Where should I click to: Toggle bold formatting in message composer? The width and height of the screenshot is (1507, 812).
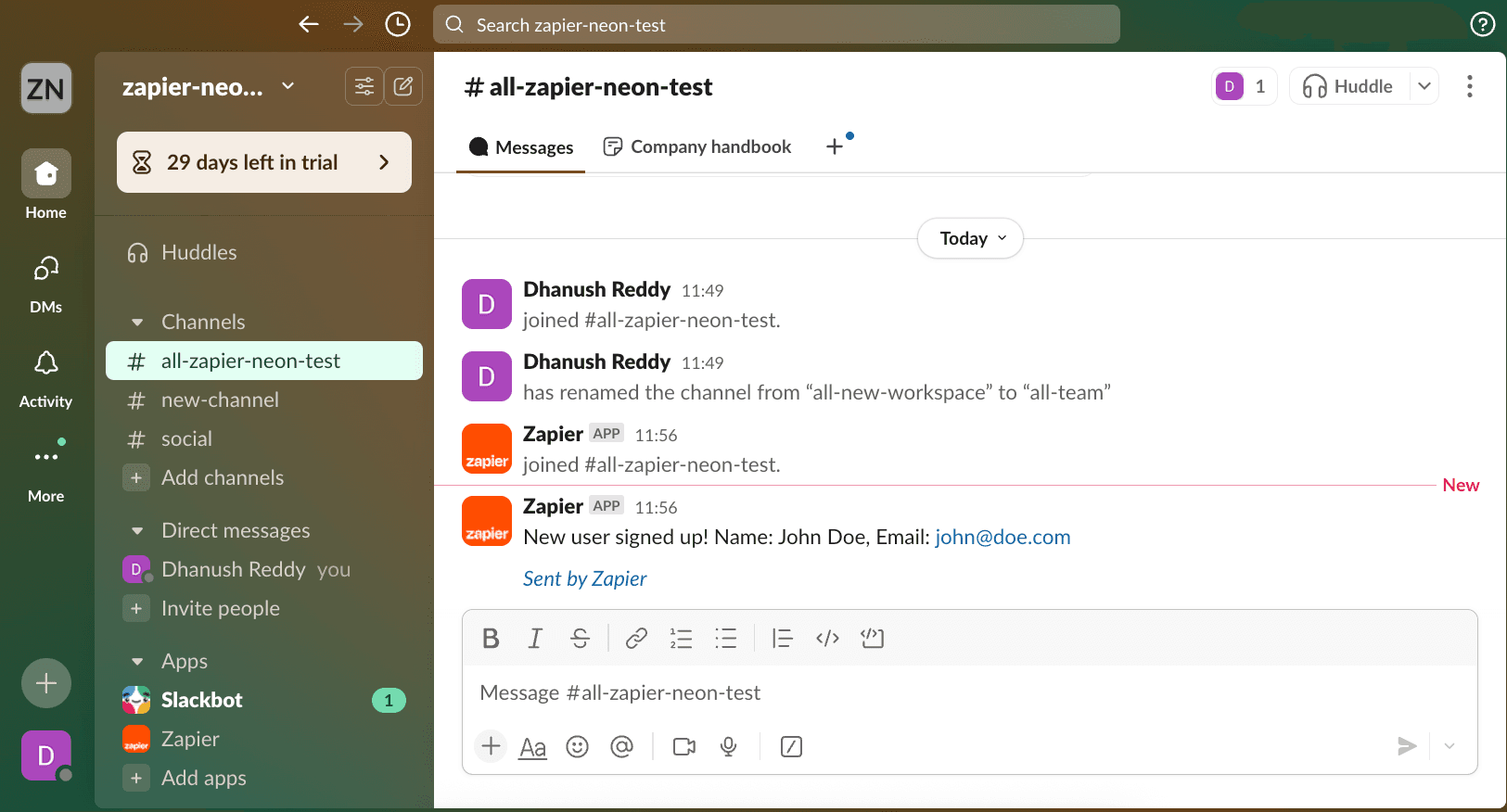[x=491, y=638]
